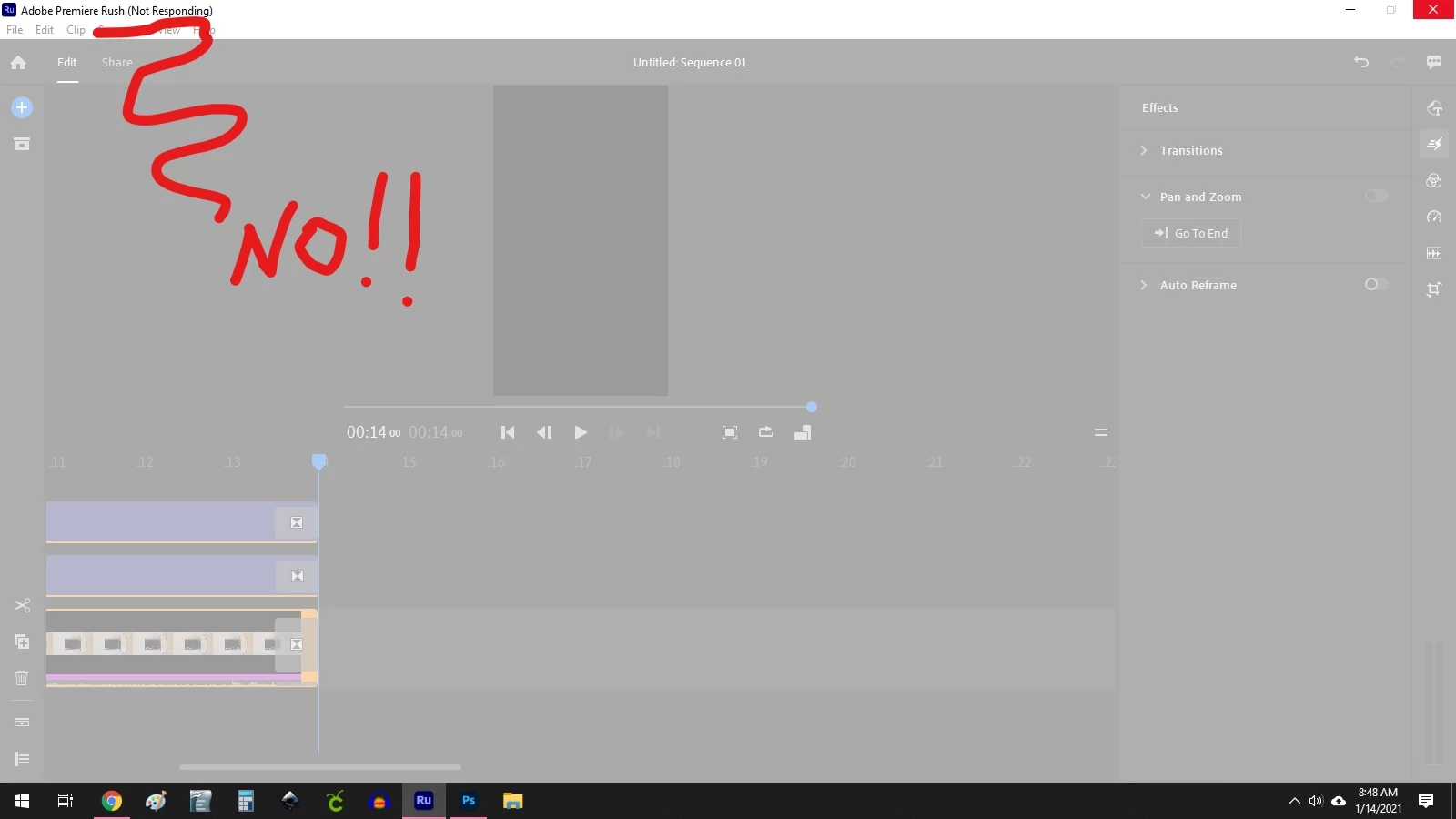Viewport: 1456px width, 819px height.
Task: Open the Clip menu
Action: tap(76, 30)
